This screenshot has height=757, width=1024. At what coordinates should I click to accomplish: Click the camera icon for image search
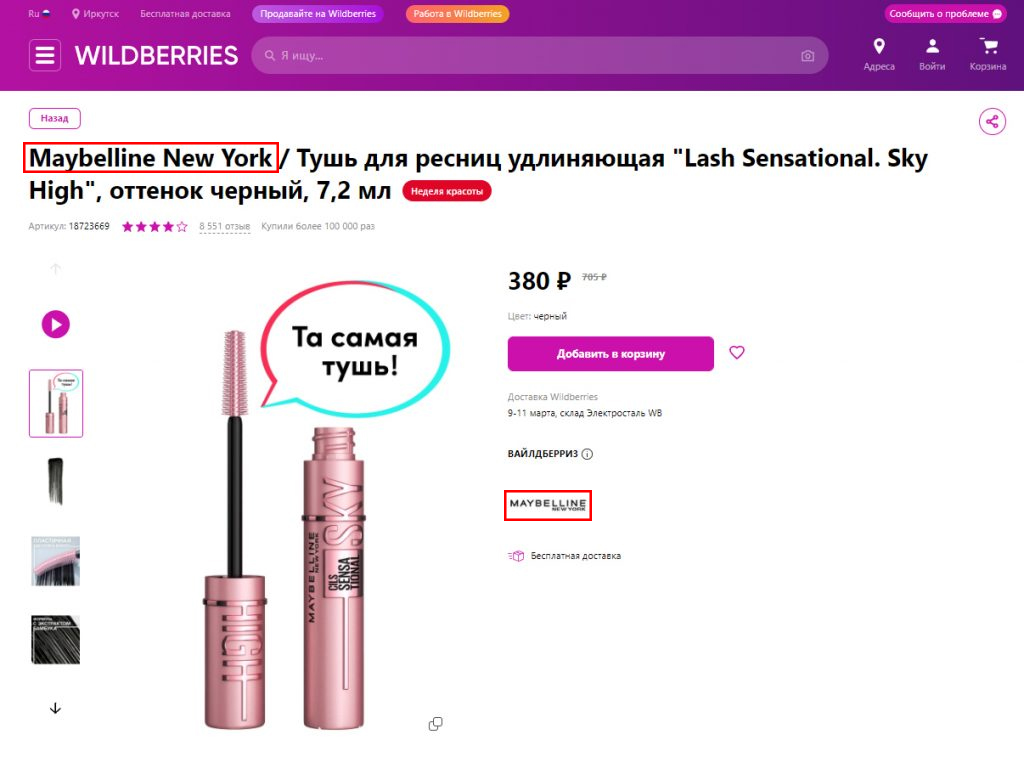[807, 56]
